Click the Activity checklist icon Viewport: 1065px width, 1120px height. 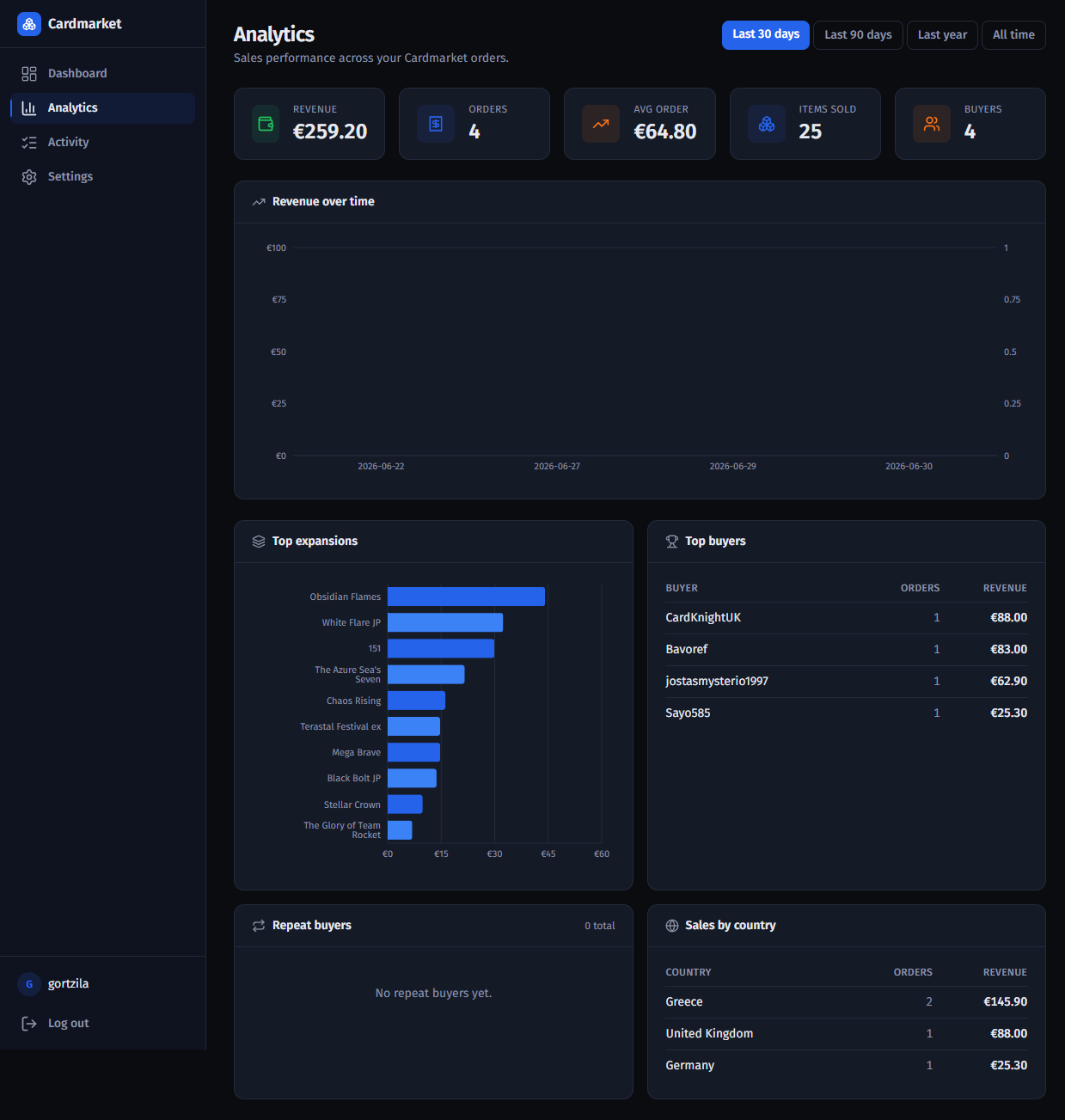point(29,143)
